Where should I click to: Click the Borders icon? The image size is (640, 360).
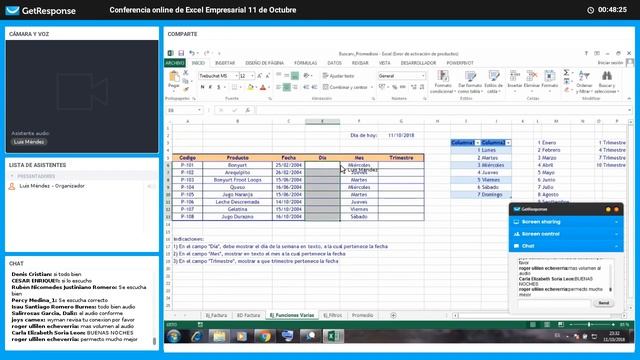(x=234, y=87)
